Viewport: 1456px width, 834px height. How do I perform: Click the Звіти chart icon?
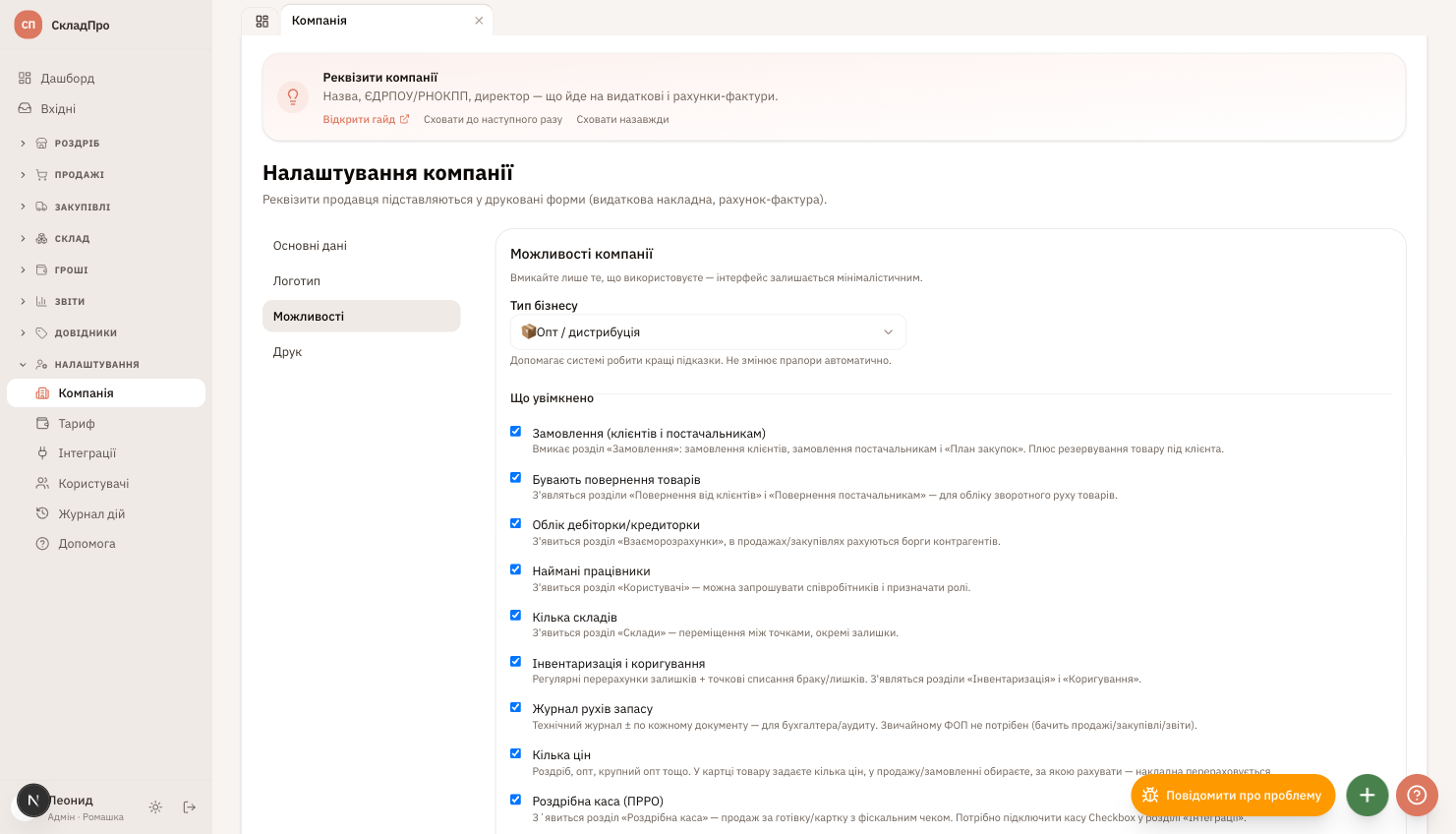pos(41,301)
